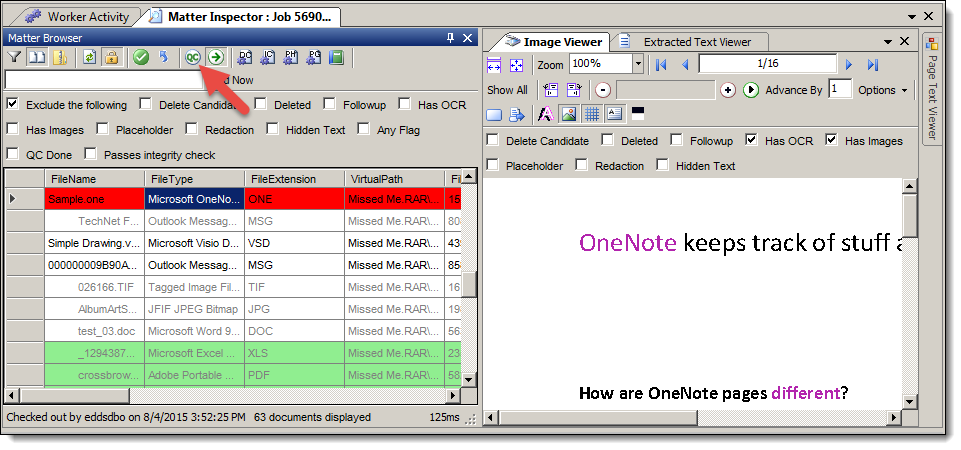
Task: Select the Simple Drawing.v... file row
Action: point(233,243)
